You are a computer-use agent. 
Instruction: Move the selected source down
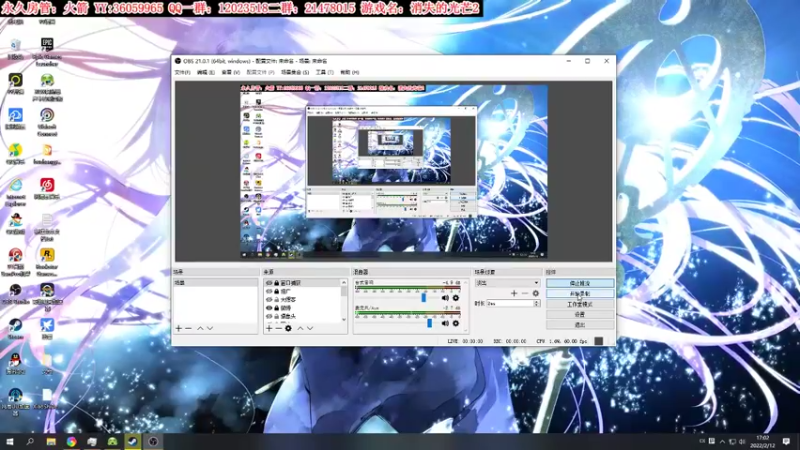(x=310, y=329)
